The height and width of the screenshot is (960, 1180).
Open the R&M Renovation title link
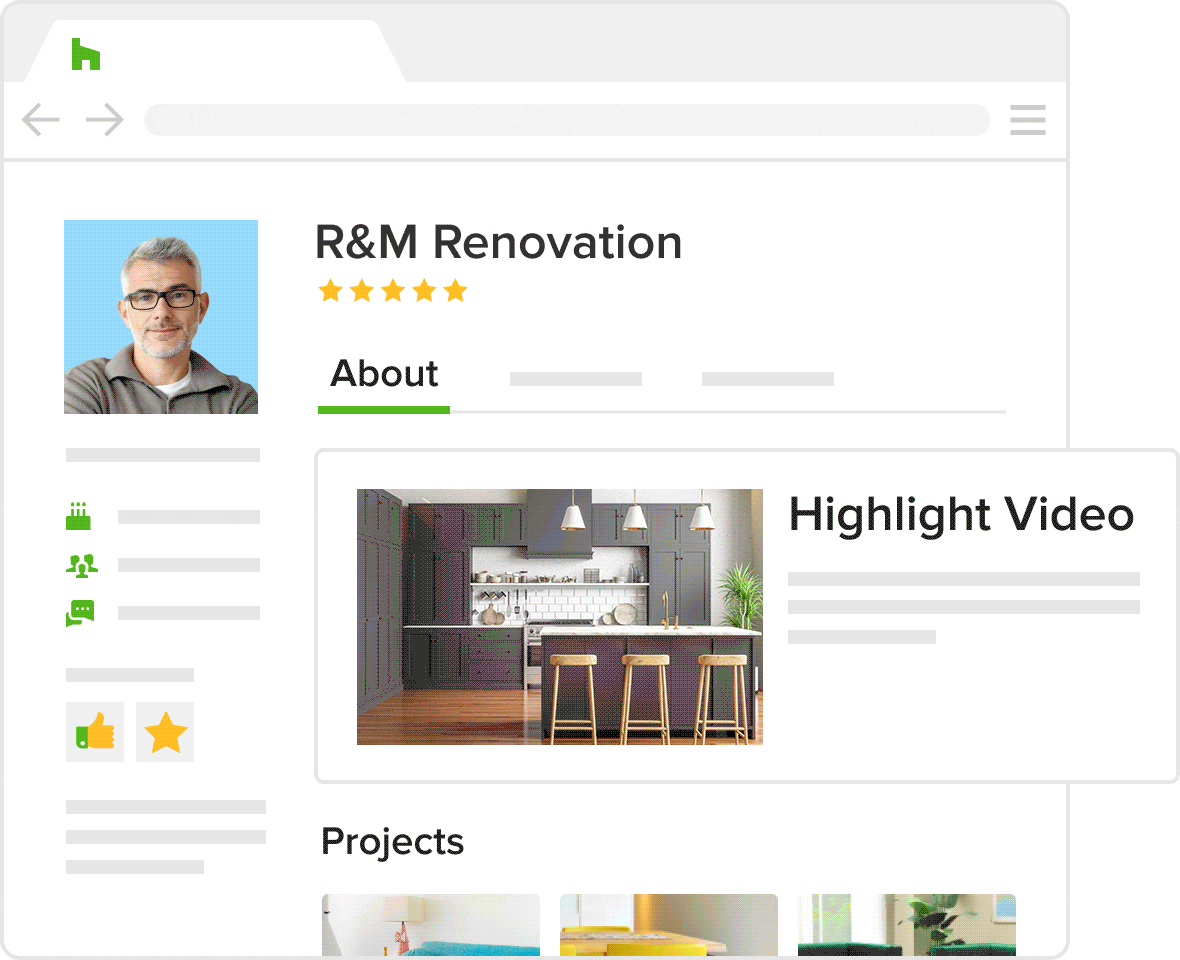tap(498, 243)
